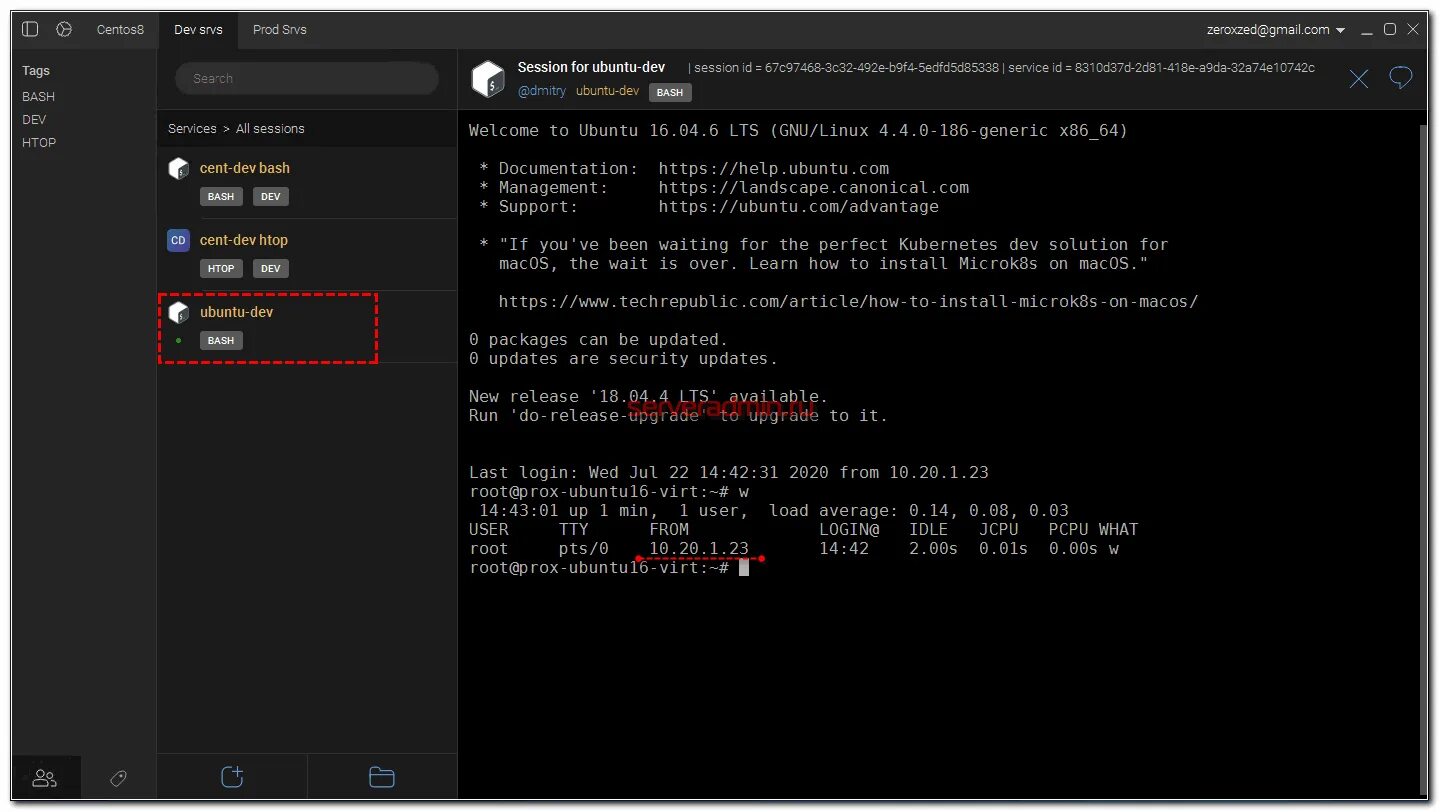Click the 'Session for ubuntu-dev' title
Screen dimensions: 1440x812
pyautogui.click(x=591, y=67)
